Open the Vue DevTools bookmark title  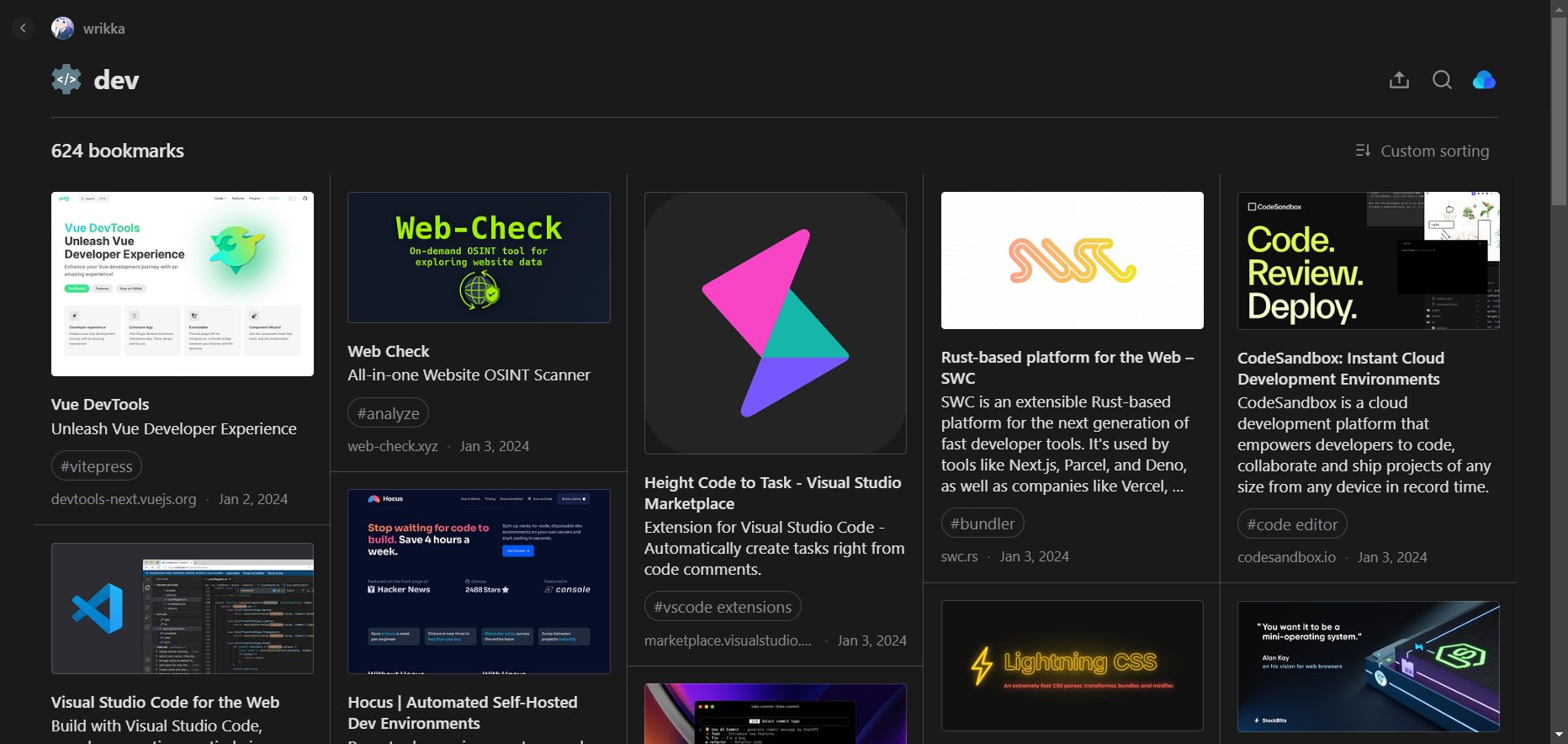[100, 405]
